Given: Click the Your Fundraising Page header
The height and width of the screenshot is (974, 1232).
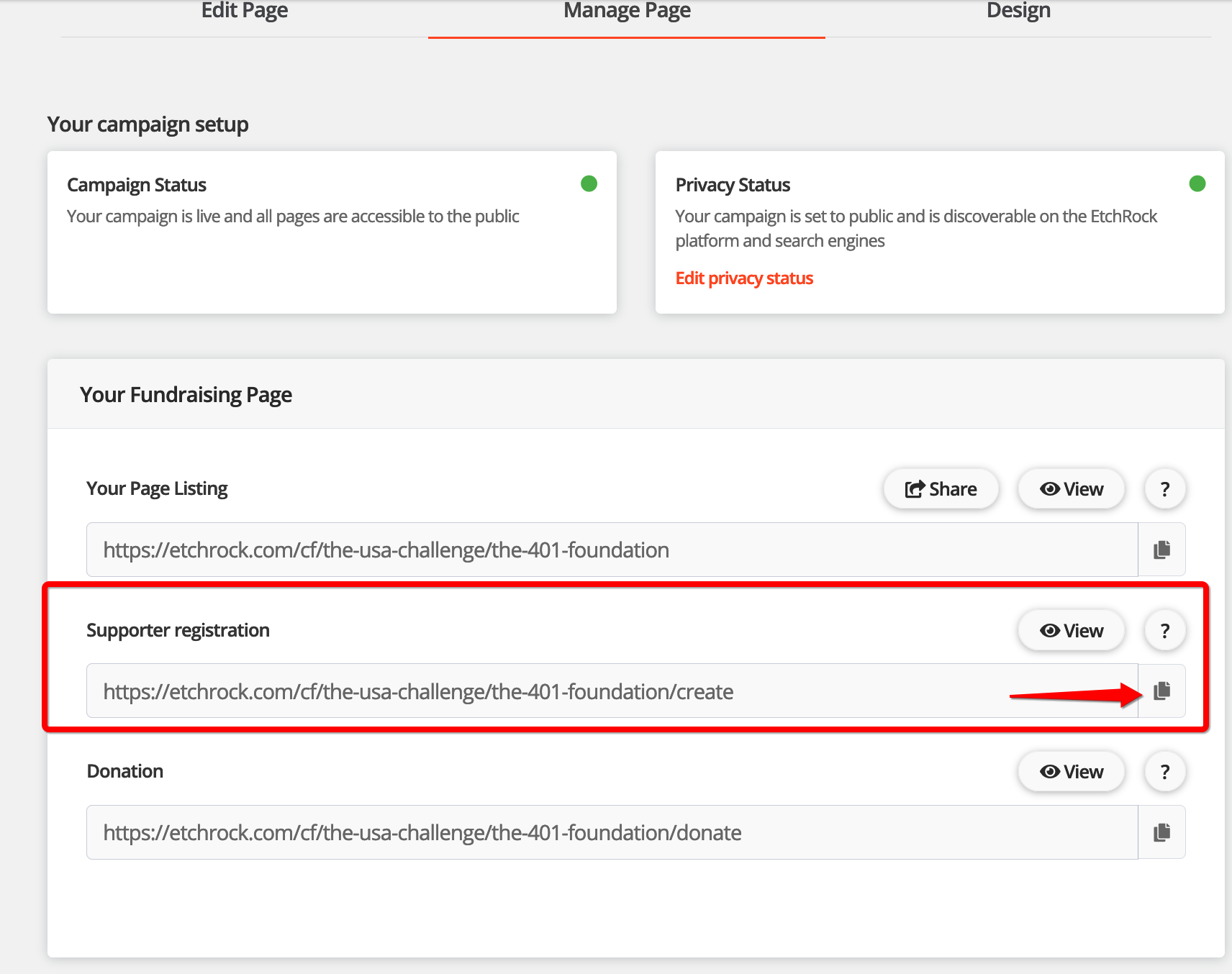Looking at the screenshot, I should [186, 395].
